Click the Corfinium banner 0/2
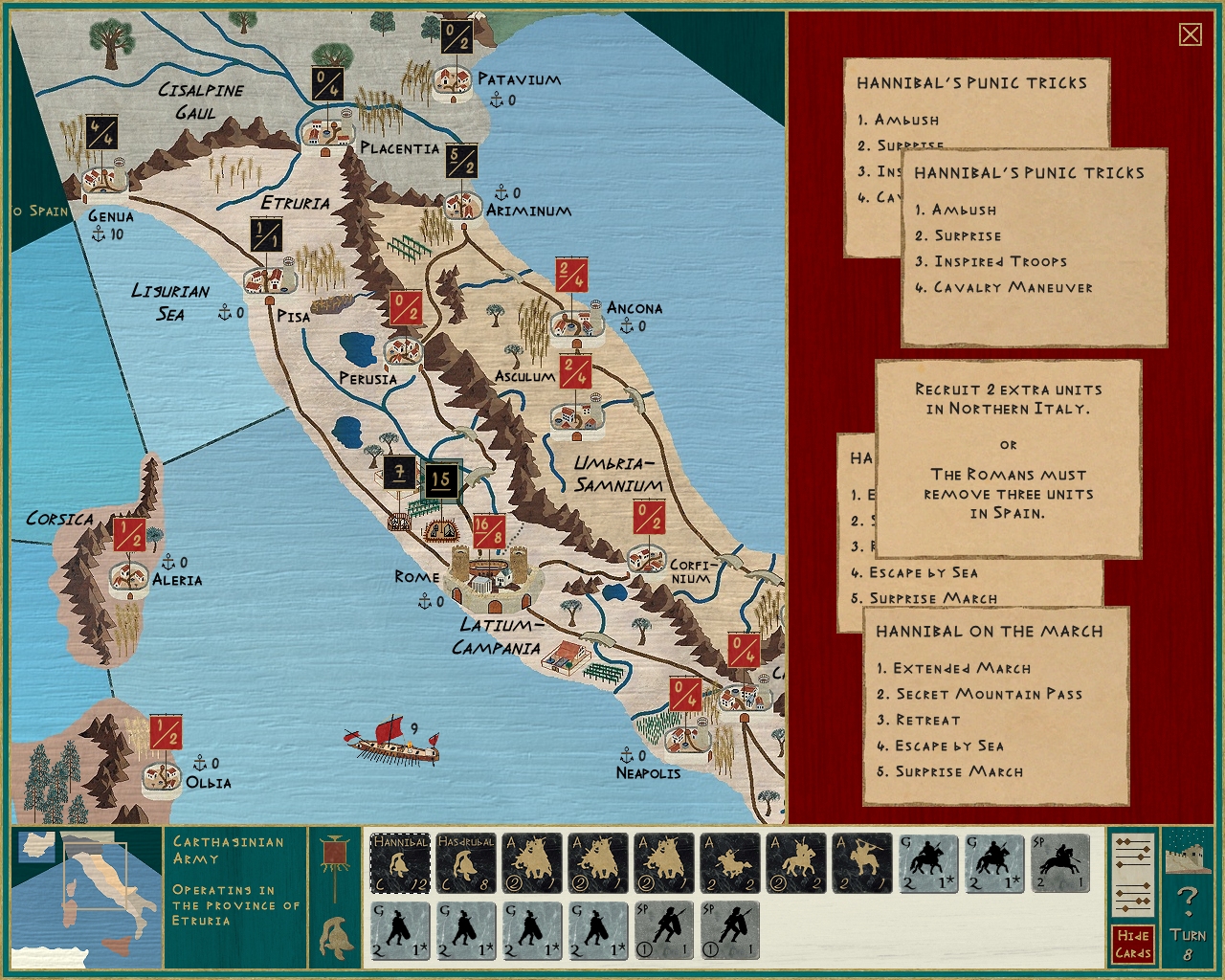Screen dimensions: 1225x980 click(x=648, y=517)
